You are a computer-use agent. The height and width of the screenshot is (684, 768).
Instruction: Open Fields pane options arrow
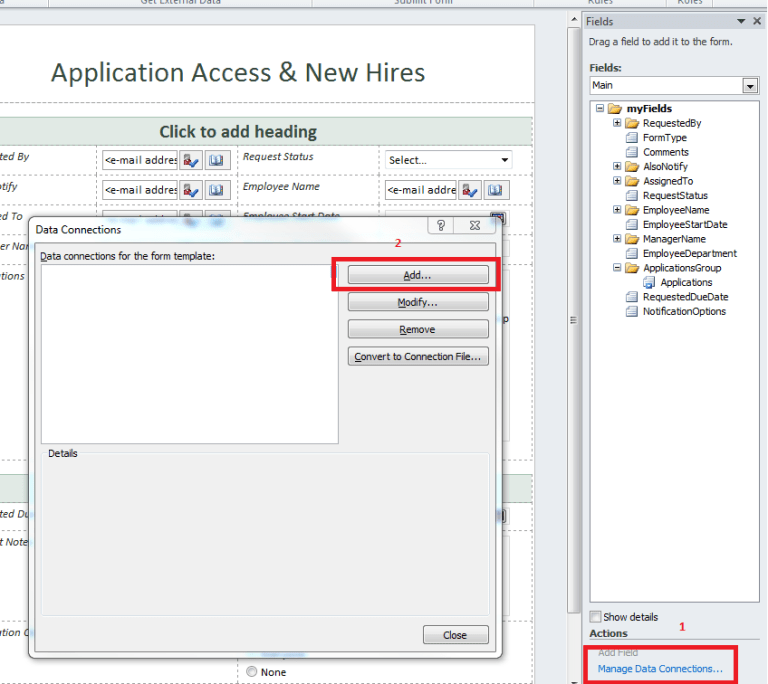coord(741,21)
